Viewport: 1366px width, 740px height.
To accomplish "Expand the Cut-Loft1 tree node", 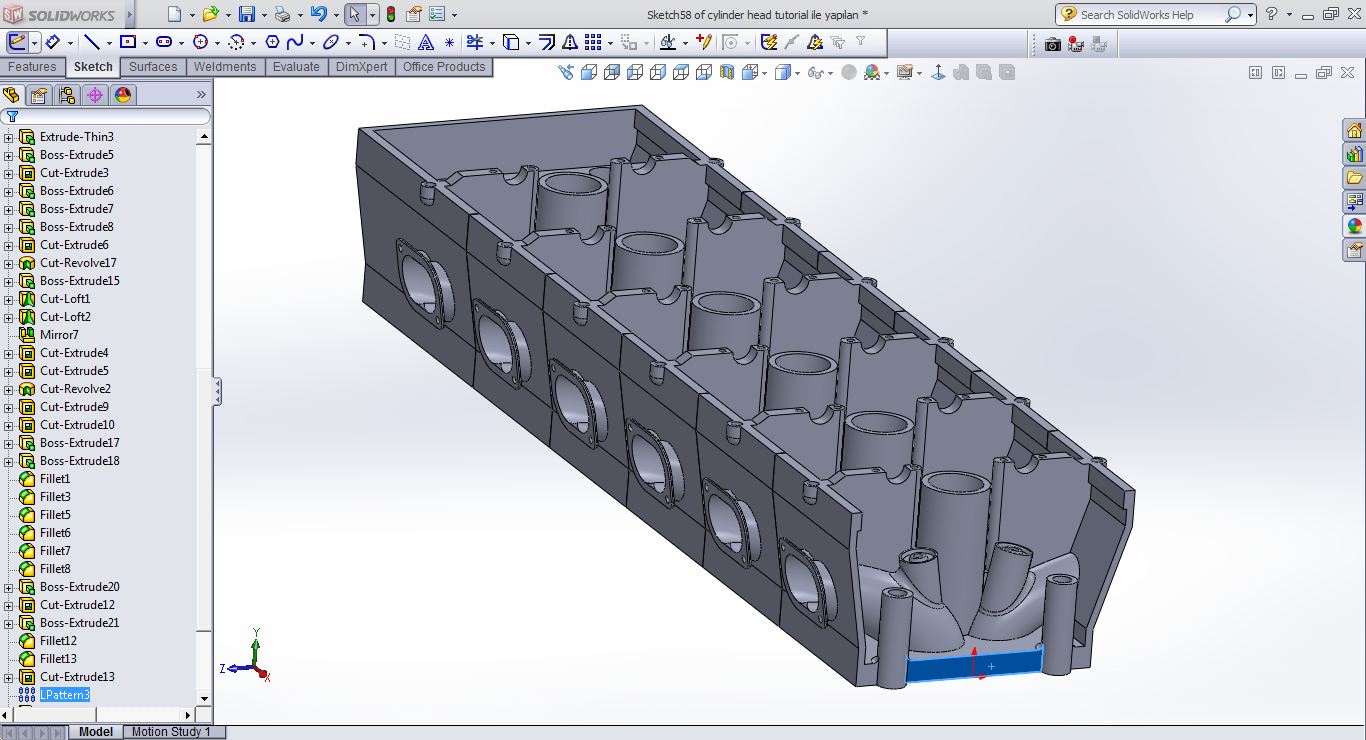I will [9, 299].
